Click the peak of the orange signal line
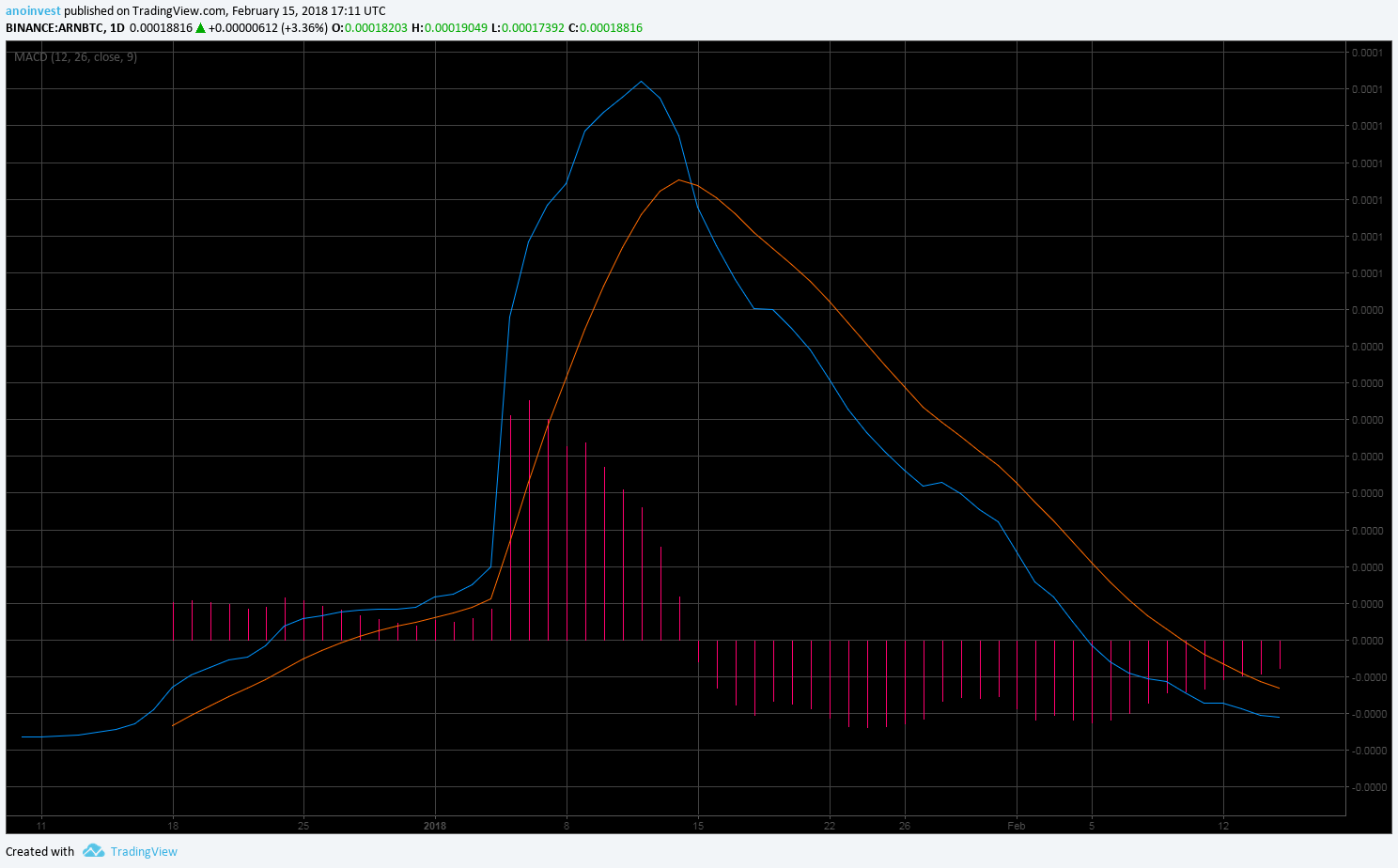 click(678, 179)
